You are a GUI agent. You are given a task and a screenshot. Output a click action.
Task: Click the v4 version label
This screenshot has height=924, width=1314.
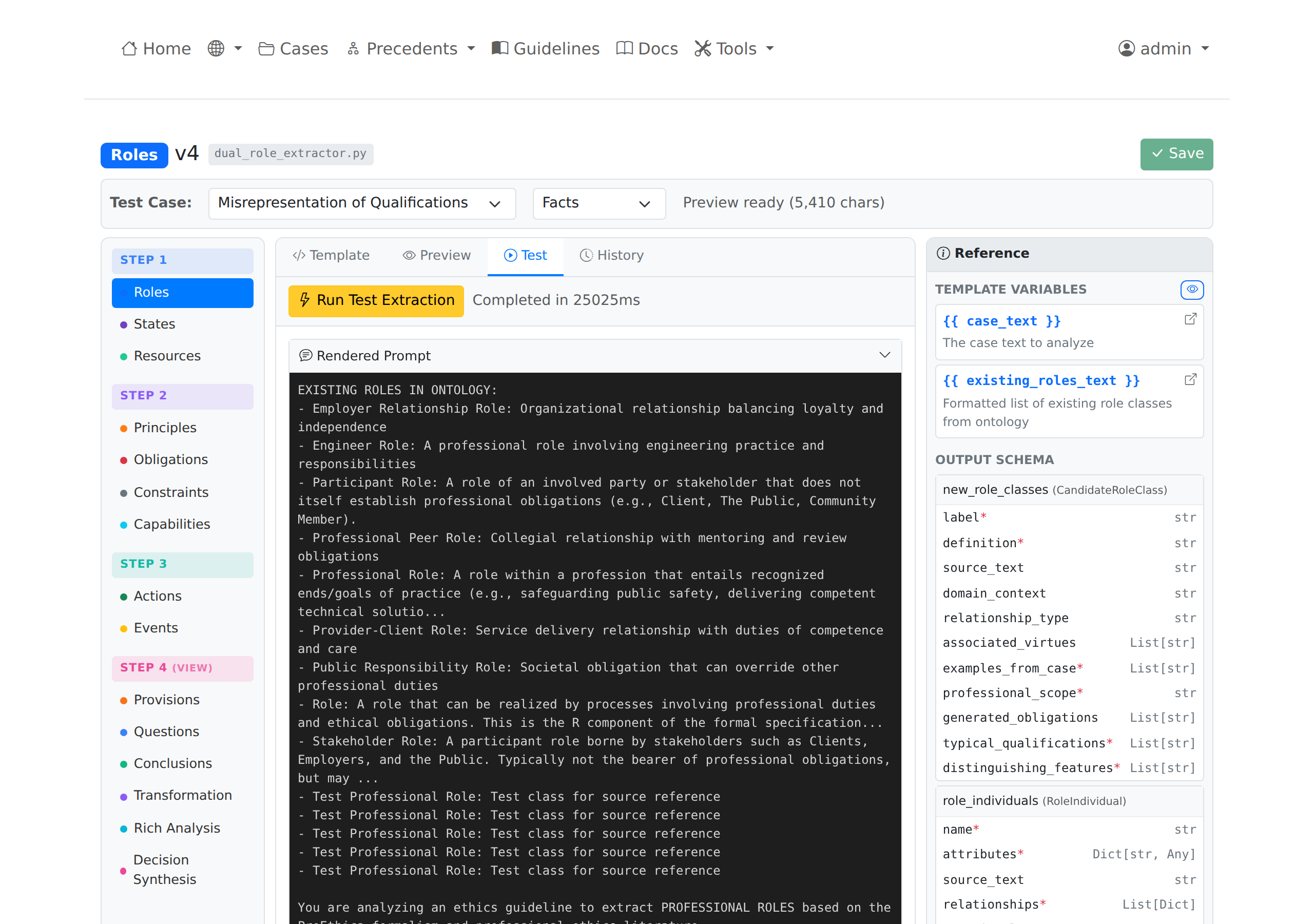[x=187, y=153]
